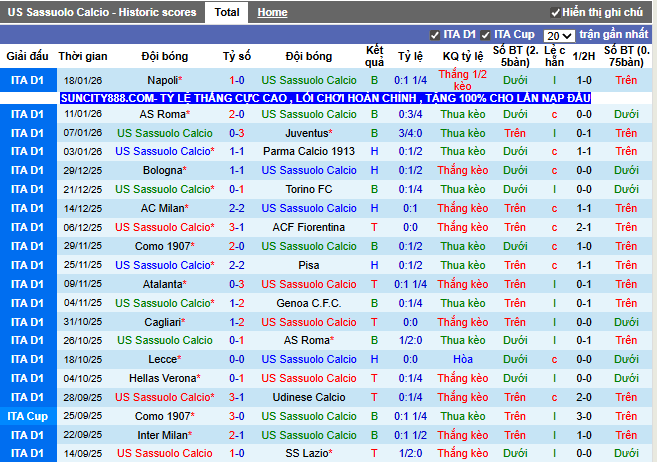Click the ITA Cup league cell
Image resolution: width=657 pixels, height=462 pixels.
point(28,416)
